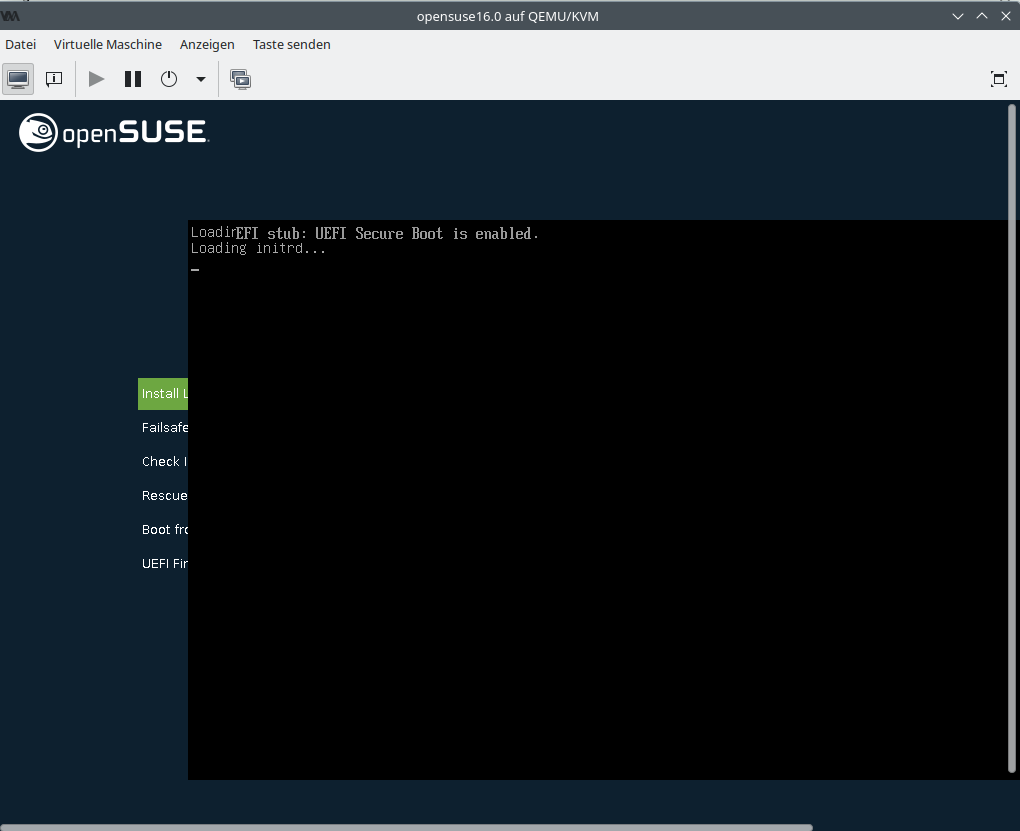Open the Taste senden menu

click(291, 44)
